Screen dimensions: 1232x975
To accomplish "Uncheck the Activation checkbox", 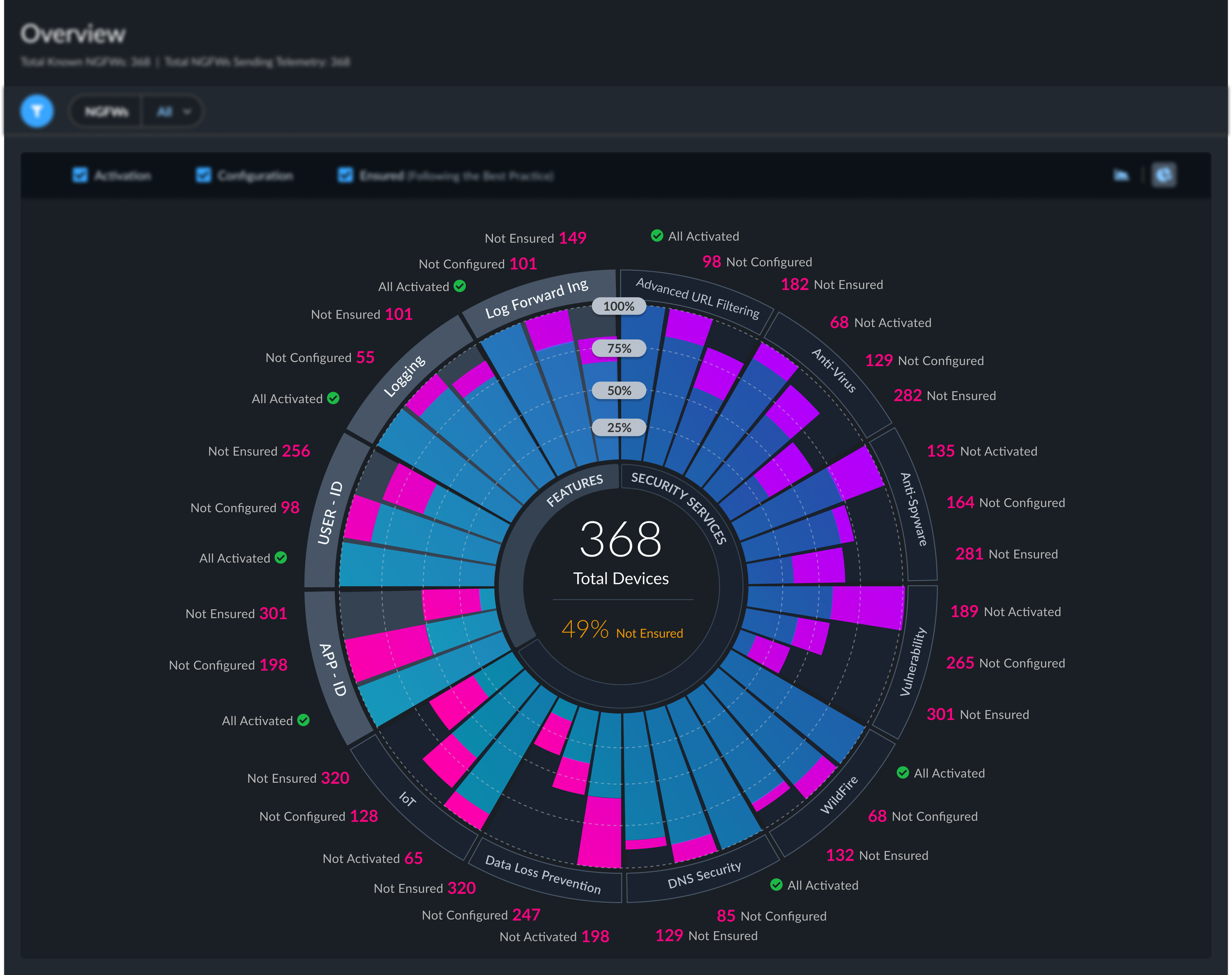I will coord(80,175).
